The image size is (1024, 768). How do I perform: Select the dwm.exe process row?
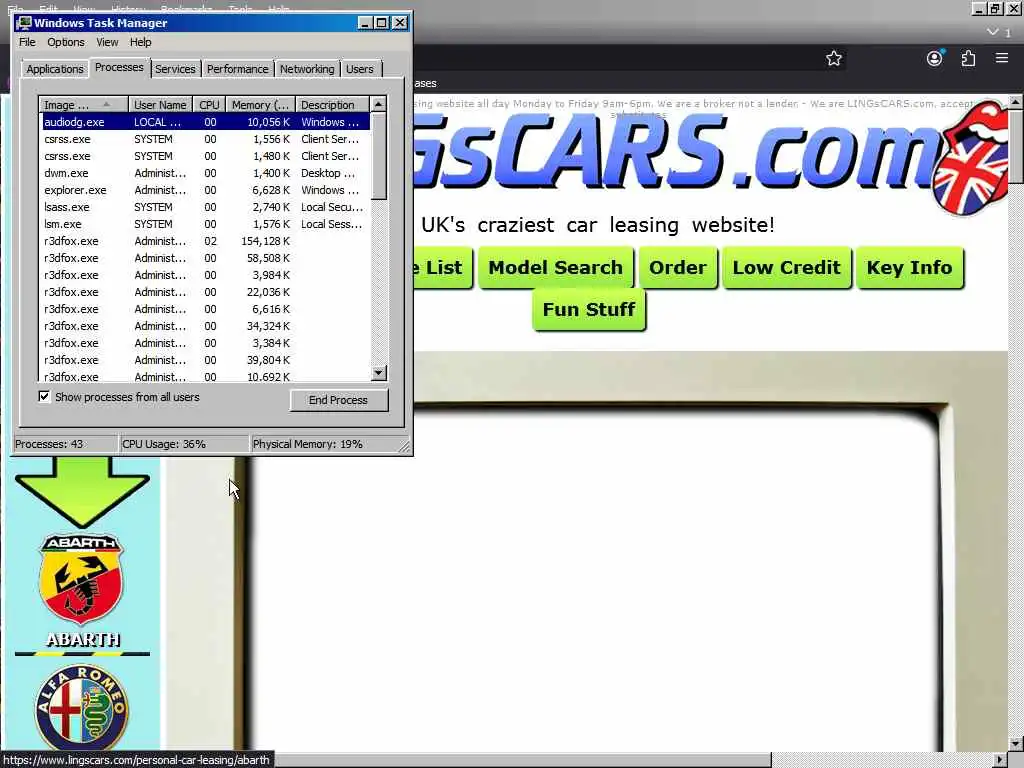(204, 173)
